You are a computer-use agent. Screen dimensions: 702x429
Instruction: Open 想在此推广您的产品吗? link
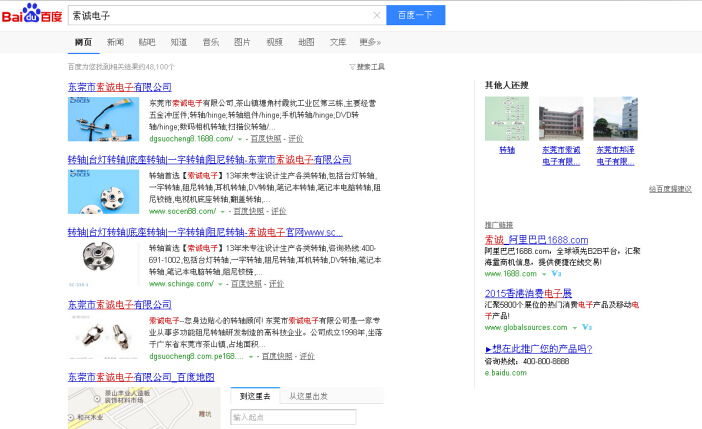(x=539, y=349)
